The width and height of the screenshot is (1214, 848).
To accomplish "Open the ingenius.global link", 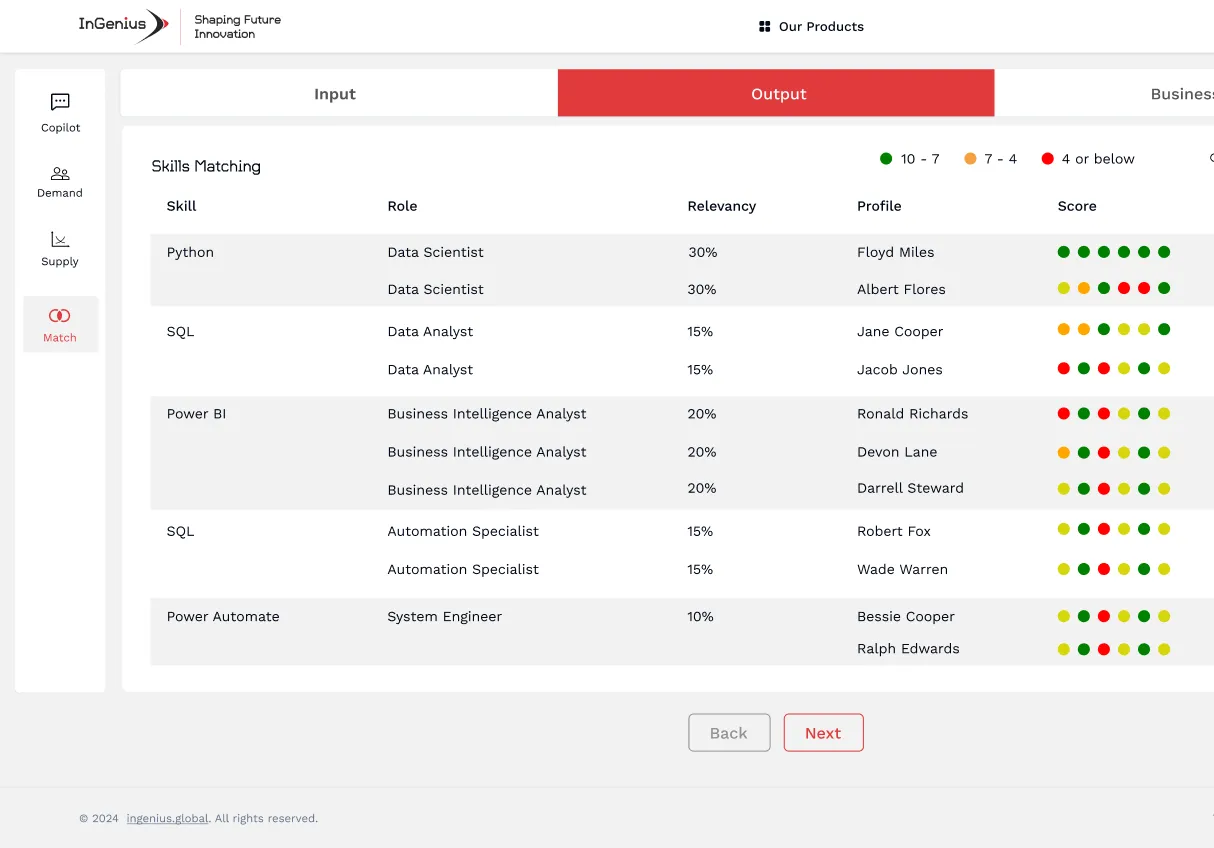I will point(166,817).
